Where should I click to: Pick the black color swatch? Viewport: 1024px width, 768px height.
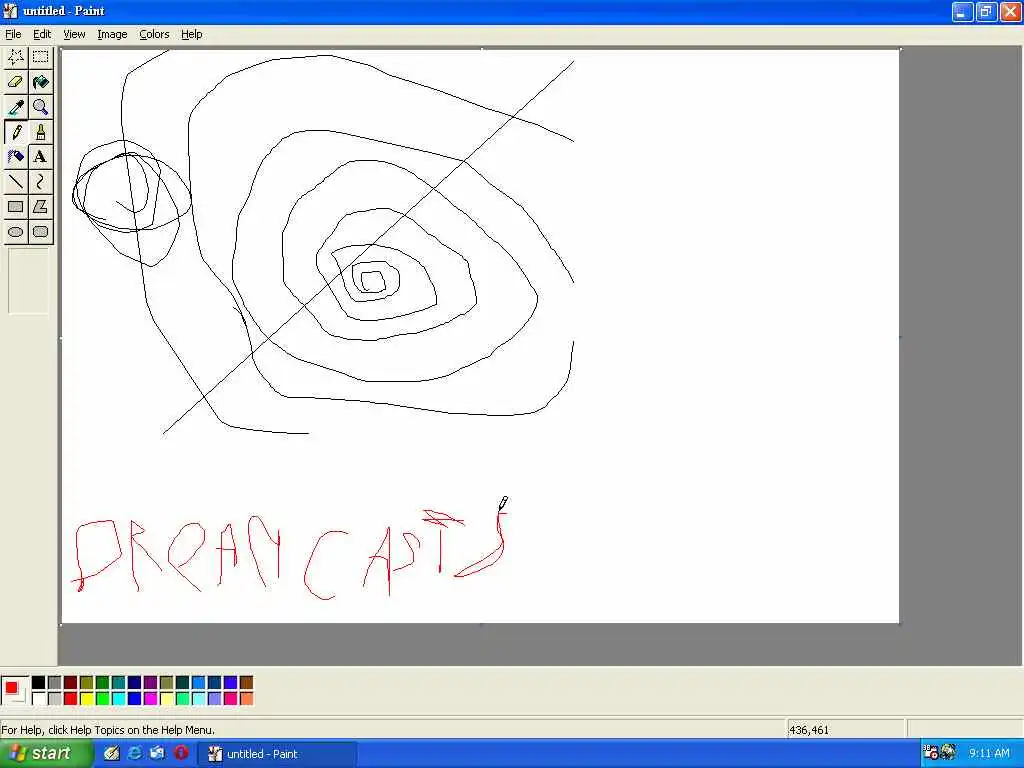click(x=39, y=682)
